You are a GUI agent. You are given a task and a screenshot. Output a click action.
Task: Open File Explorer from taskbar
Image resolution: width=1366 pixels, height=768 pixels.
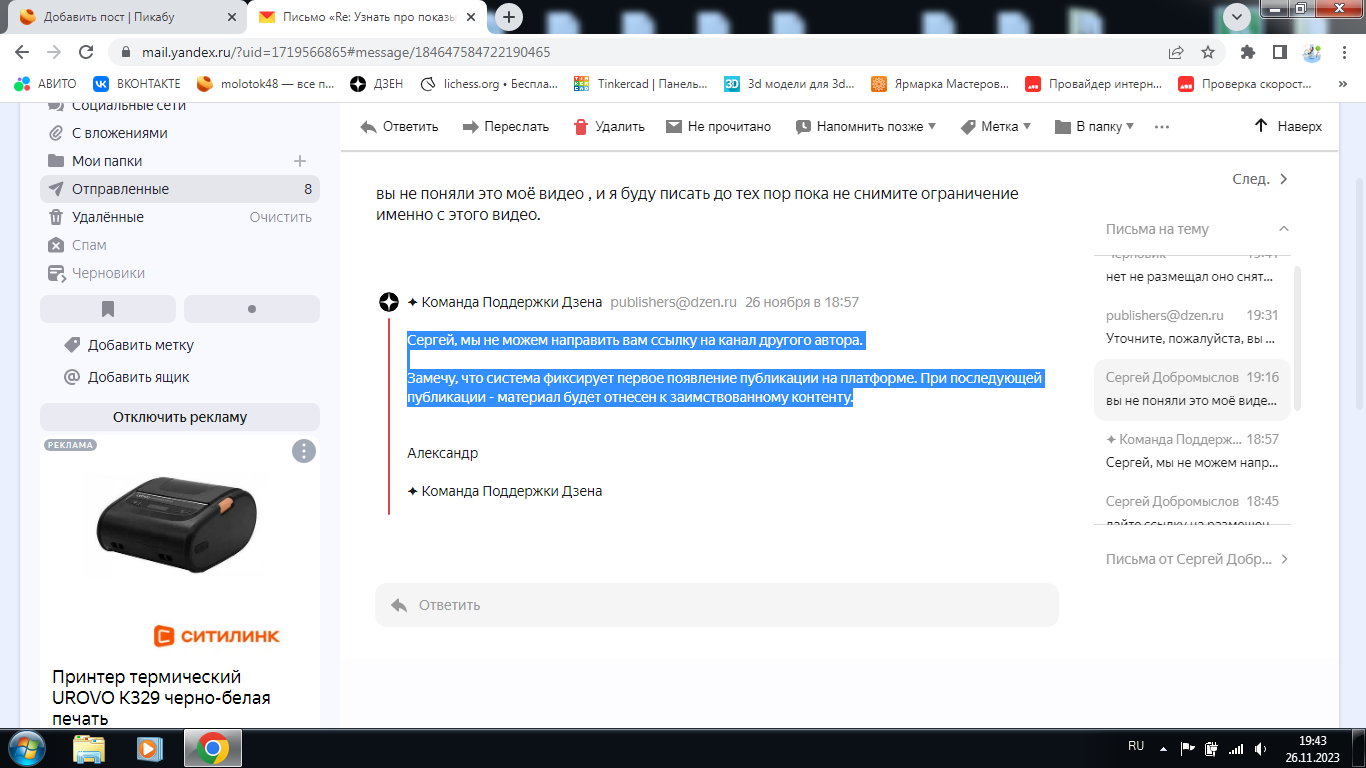click(89, 748)
